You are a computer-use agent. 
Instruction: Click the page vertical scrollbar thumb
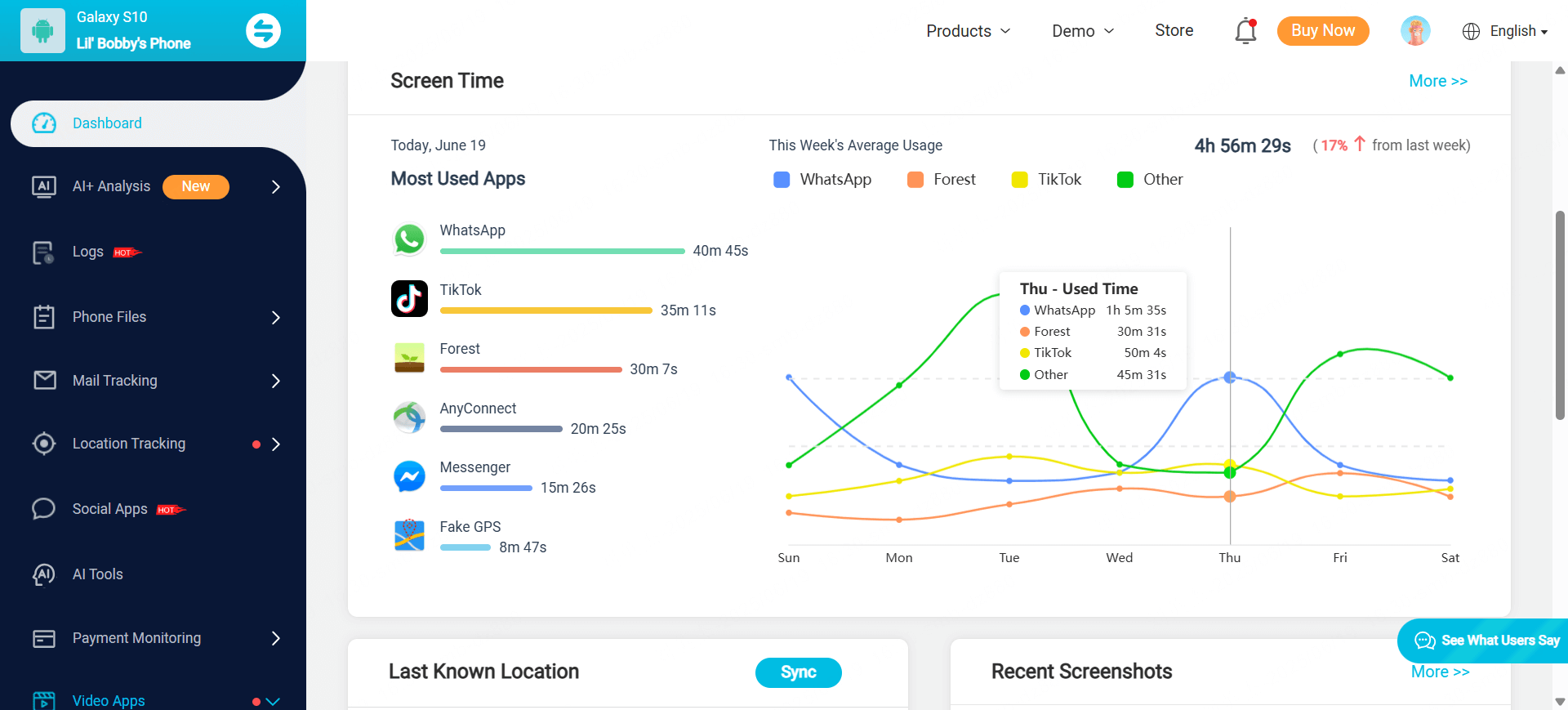click(x=1560, y=315)
